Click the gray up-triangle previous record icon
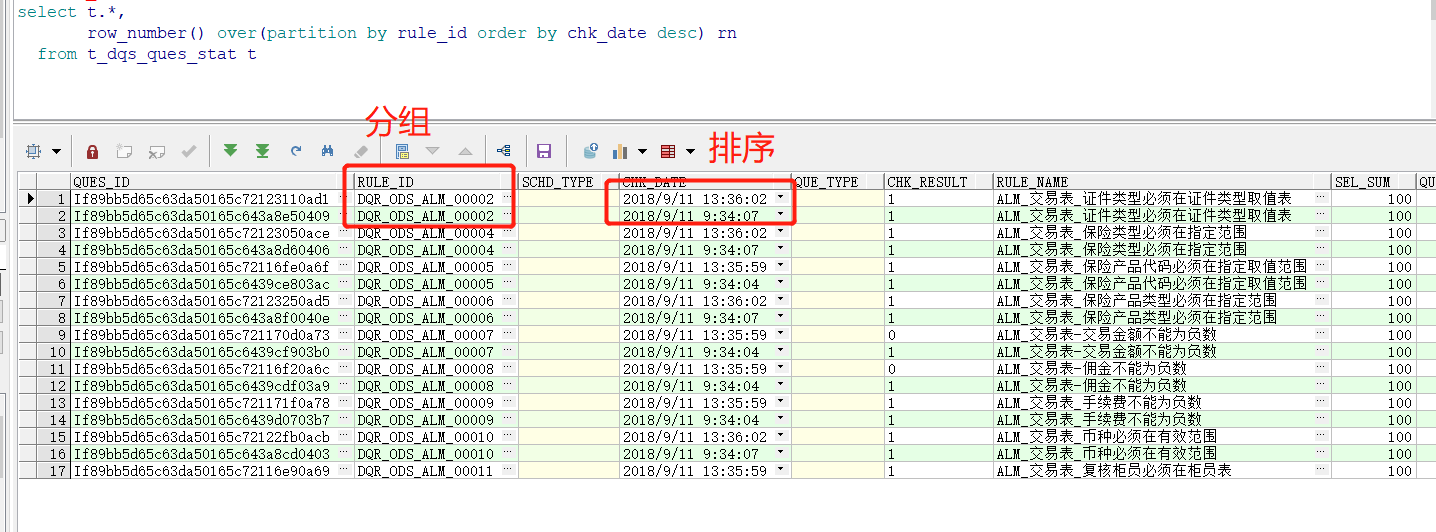Screen dimensions: 1436x532 465,151
